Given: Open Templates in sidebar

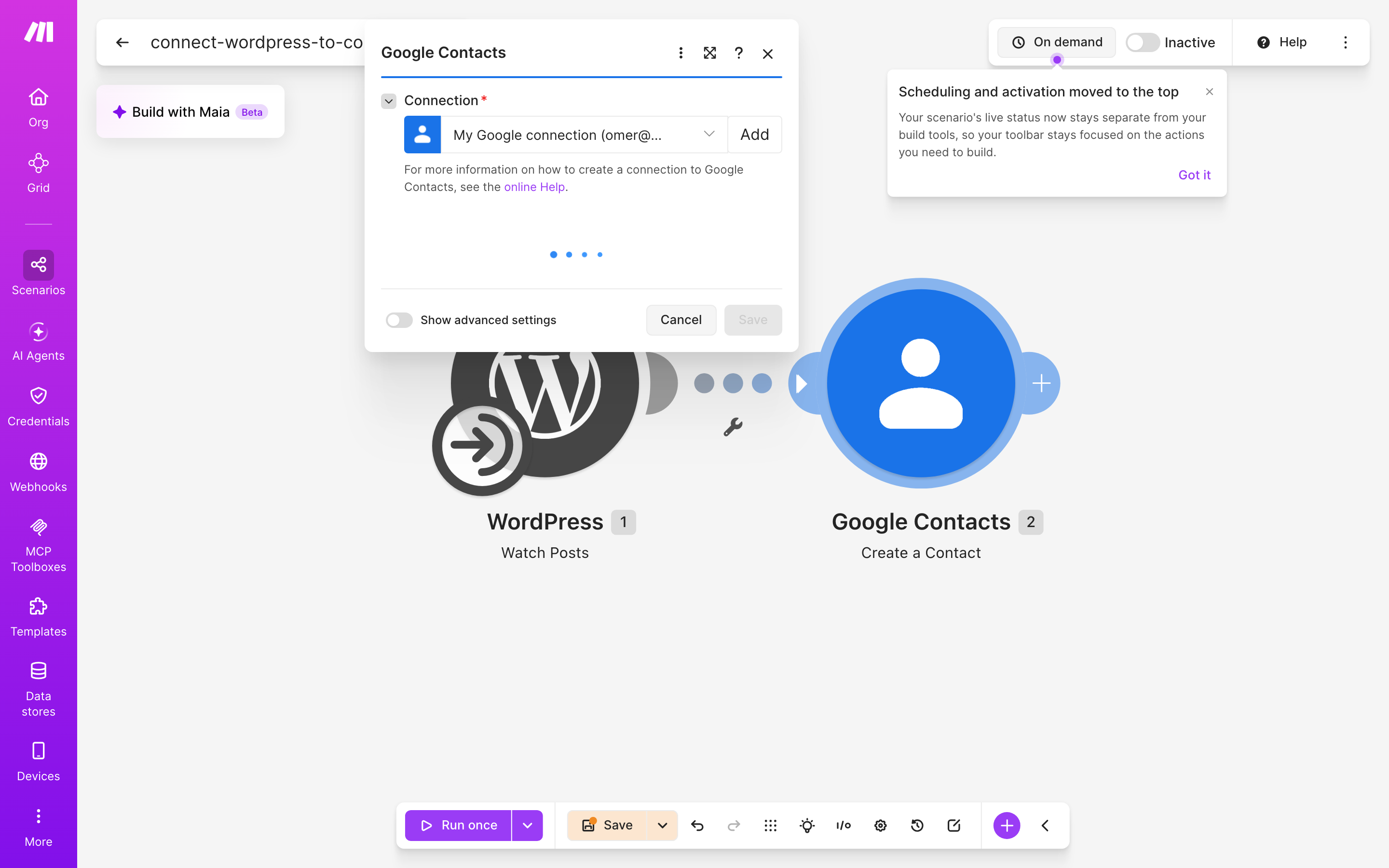Looking at the screenshot, I should tap(39, 617).
